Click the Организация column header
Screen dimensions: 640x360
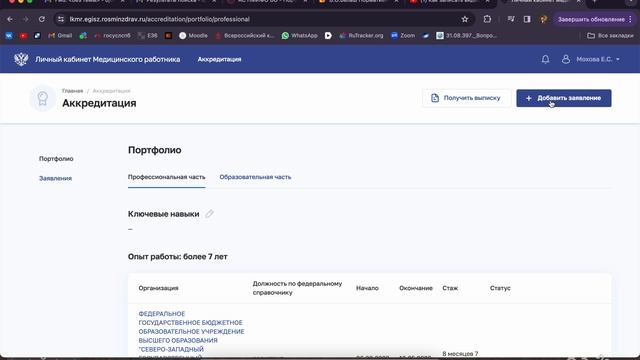pyautogui.click(x=158, y=288)
